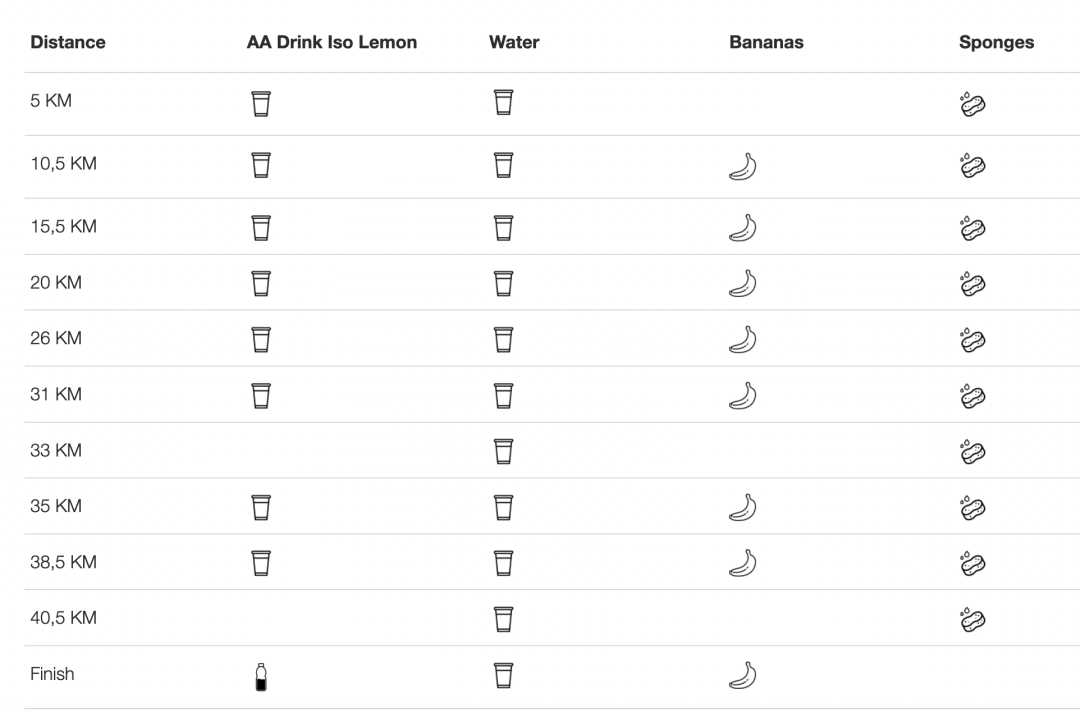Click the banana icon in the Finish row
Viewport: 1080px width, 712px height.
[743, 677]
